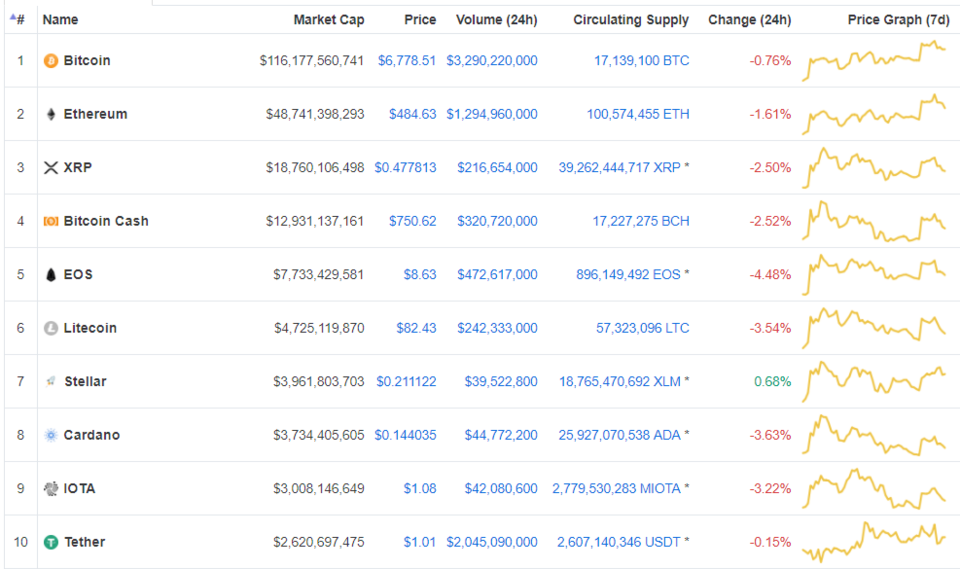
Task: Open the EOS name link
Action: (x=78, y=274)
